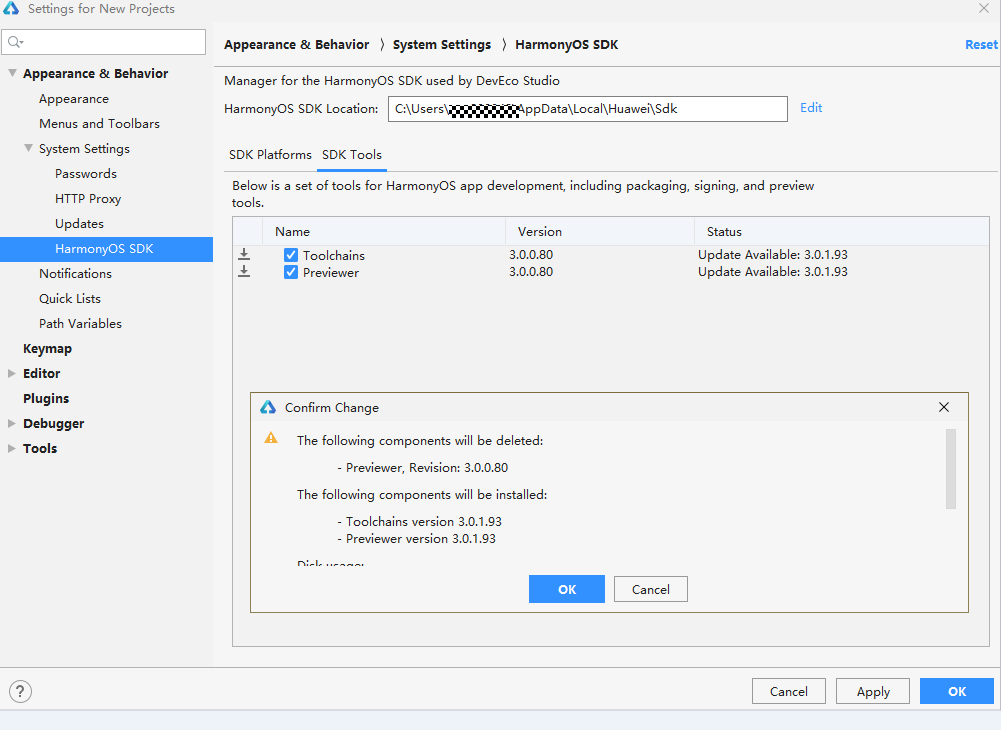Open Keymap settings
This screenshot has width=1001, height=730.
point(48,349)
